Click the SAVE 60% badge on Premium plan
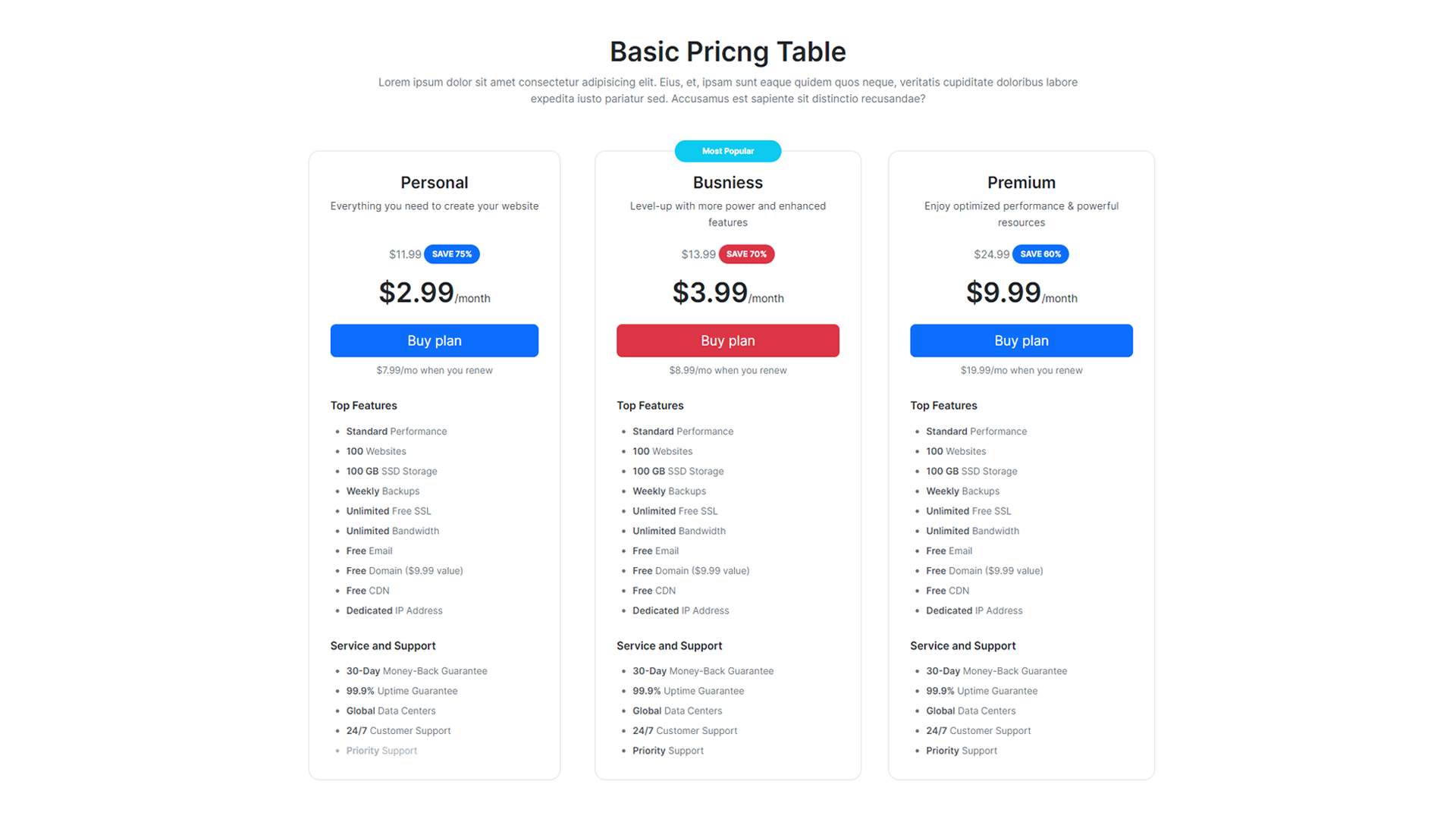 (1040, 254)
